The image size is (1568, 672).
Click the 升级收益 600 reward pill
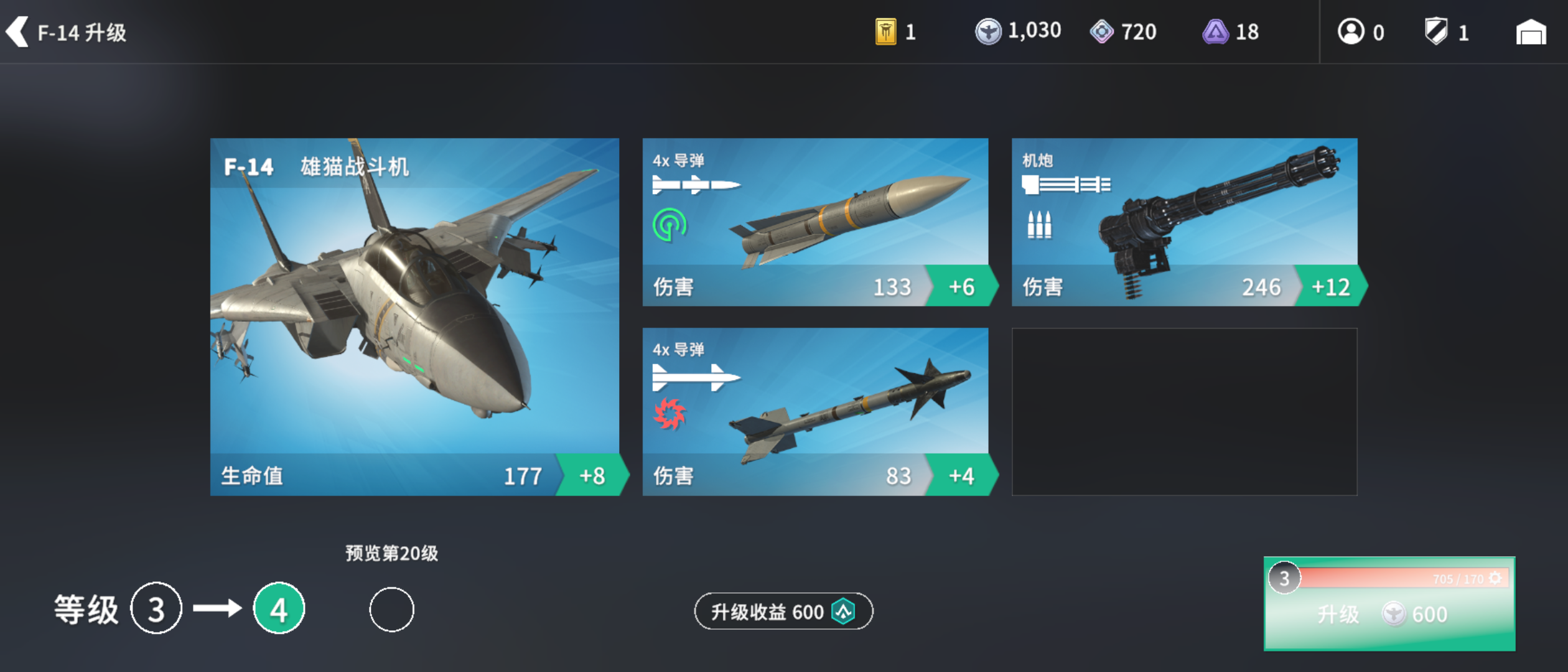(x=783, y=612)
